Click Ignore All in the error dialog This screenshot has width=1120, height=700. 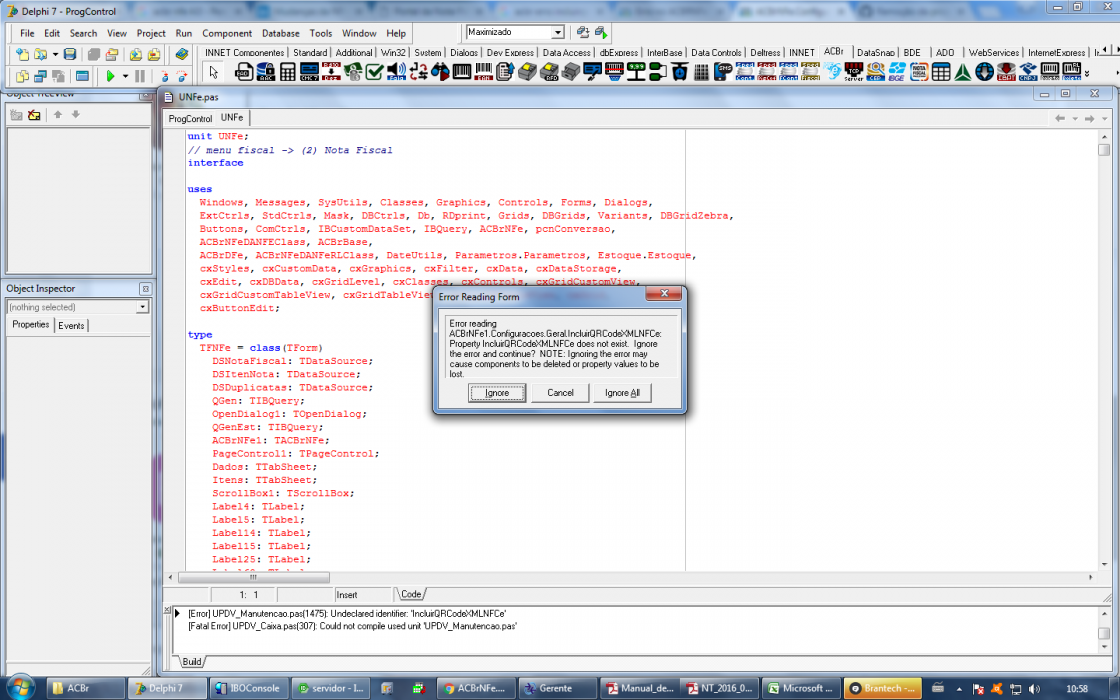point(622,393)
